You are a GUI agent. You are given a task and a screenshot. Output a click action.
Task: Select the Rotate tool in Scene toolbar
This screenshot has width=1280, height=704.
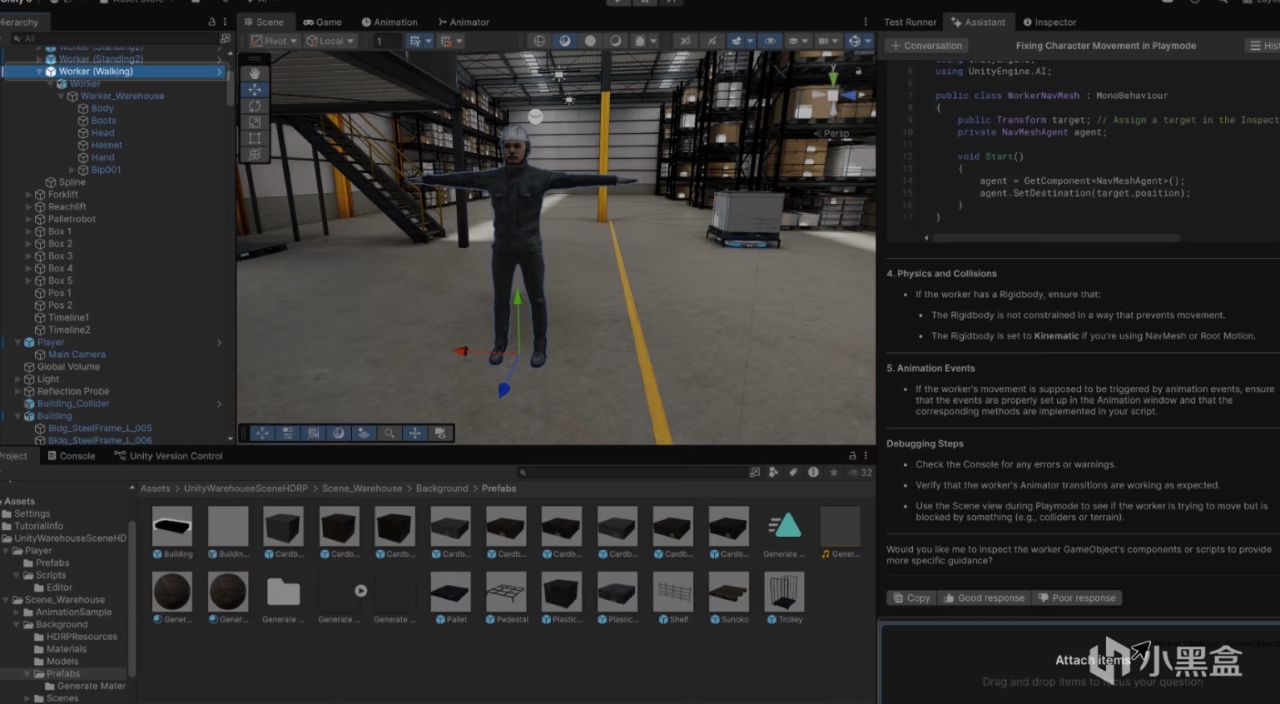pyautogui.click(x=255, y=106)
